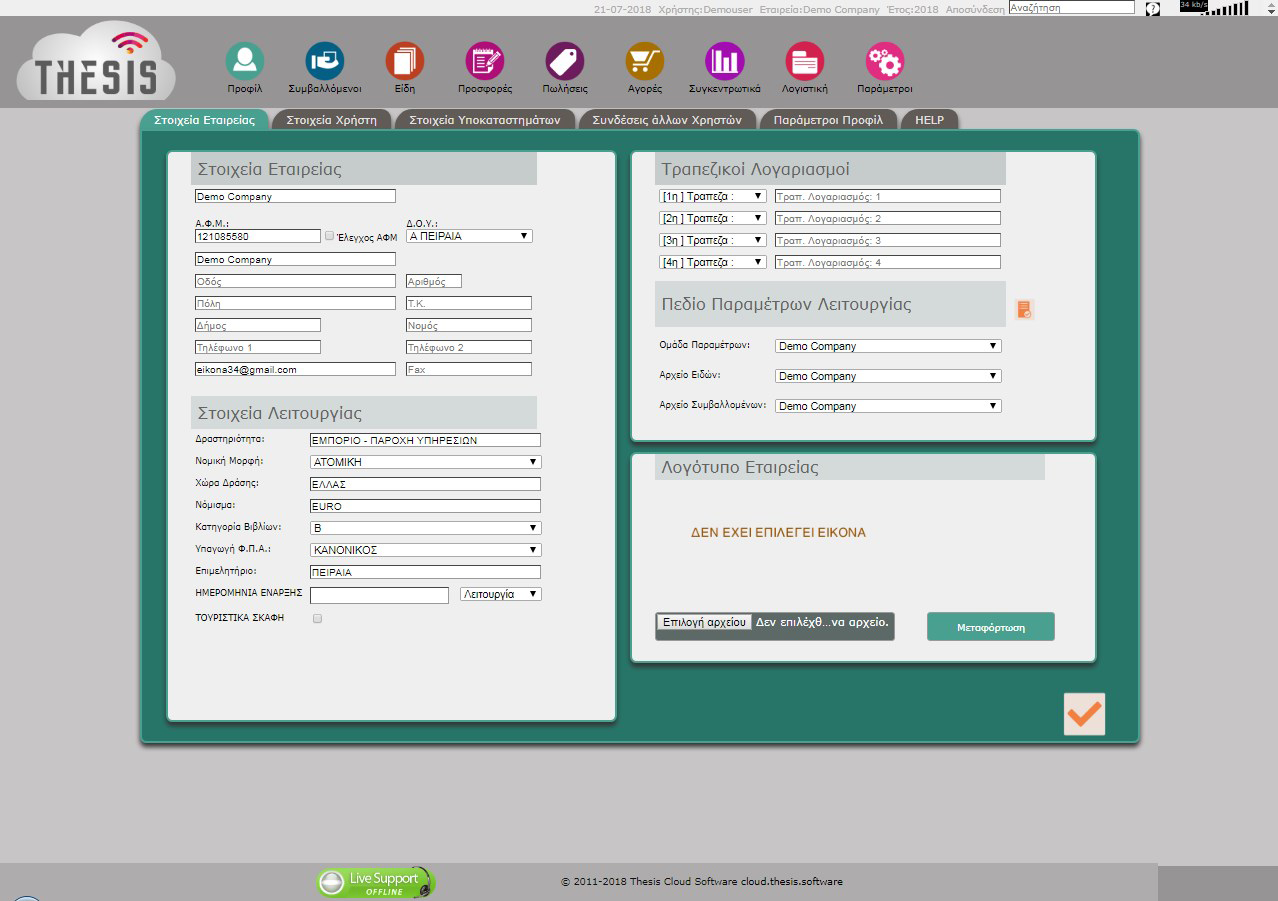
Task: Click the Αγορές shopping cart icon
Action: click(x=645, y=62)
